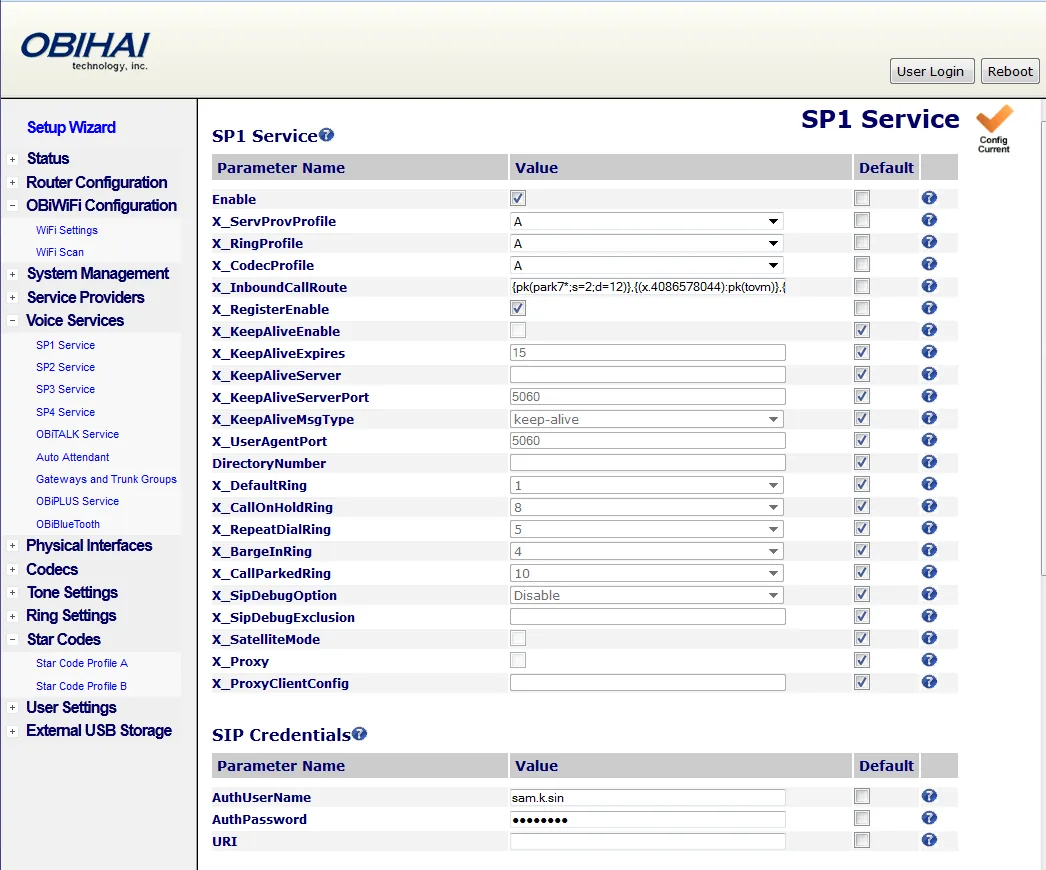
Task: Check Default box for X_InboundCallRoute
Action: [862, 286]
